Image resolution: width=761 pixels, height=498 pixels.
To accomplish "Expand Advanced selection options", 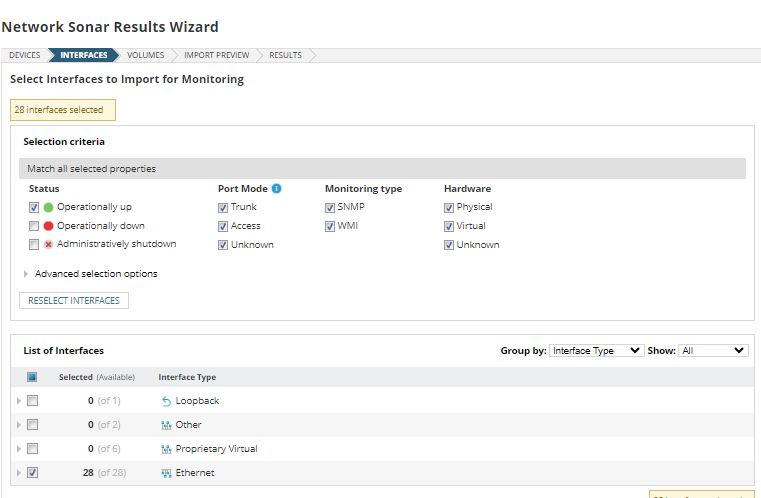I will [26, 274].
